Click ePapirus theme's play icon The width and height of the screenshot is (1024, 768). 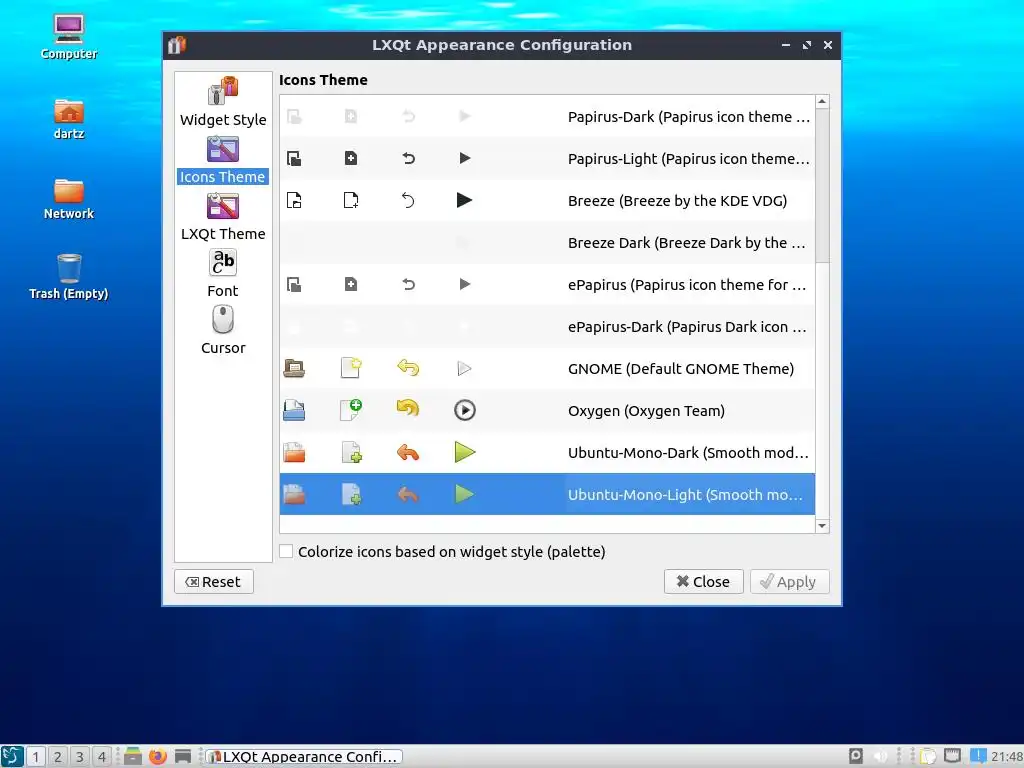point(464,285)
